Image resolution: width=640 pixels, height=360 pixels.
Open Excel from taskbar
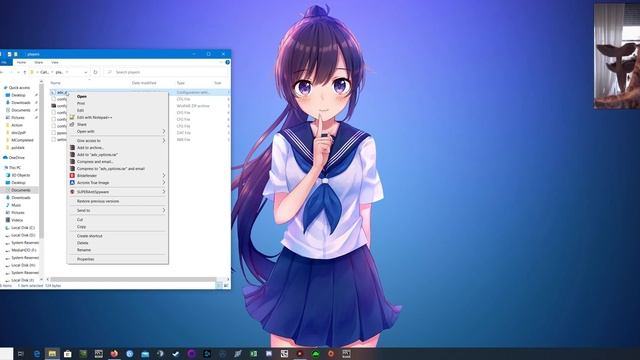[253, 354]
